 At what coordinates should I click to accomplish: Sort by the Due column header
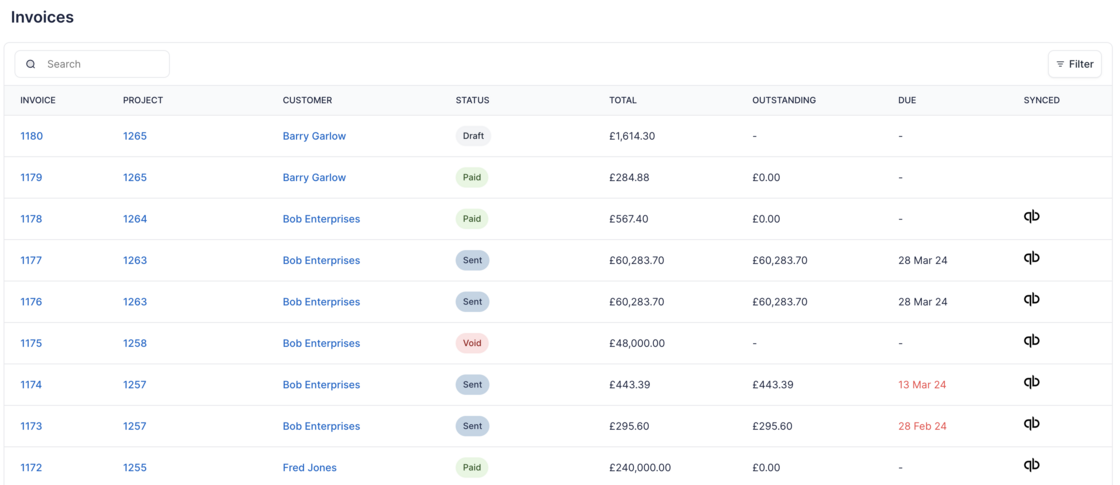point(907,100)
